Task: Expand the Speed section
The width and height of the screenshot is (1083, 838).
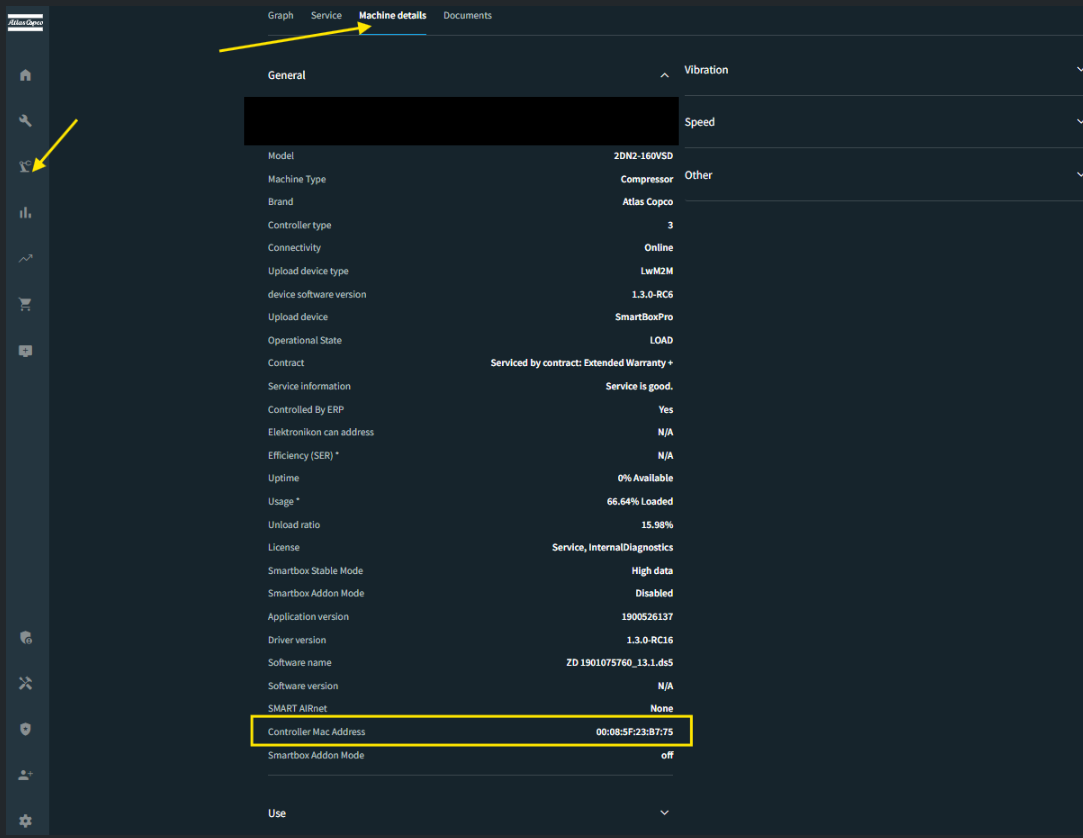Action: point(883,122)
